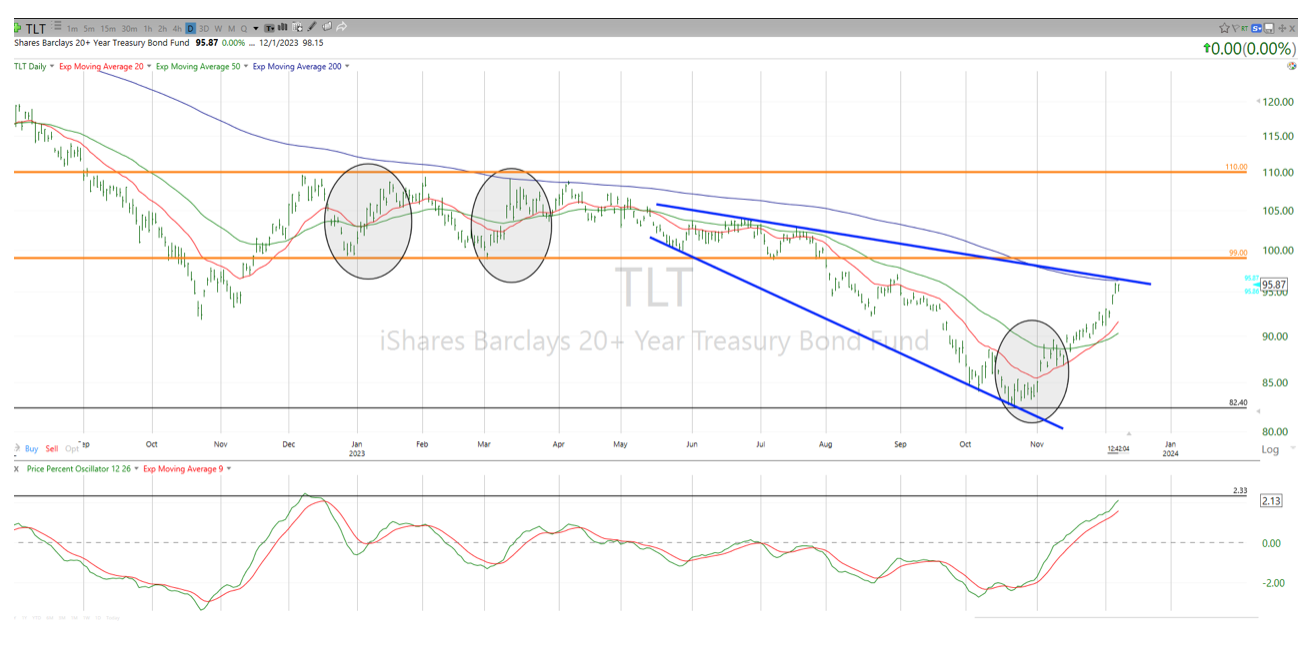
Task: Select the 5m timeframe
Action: (89, 29)
